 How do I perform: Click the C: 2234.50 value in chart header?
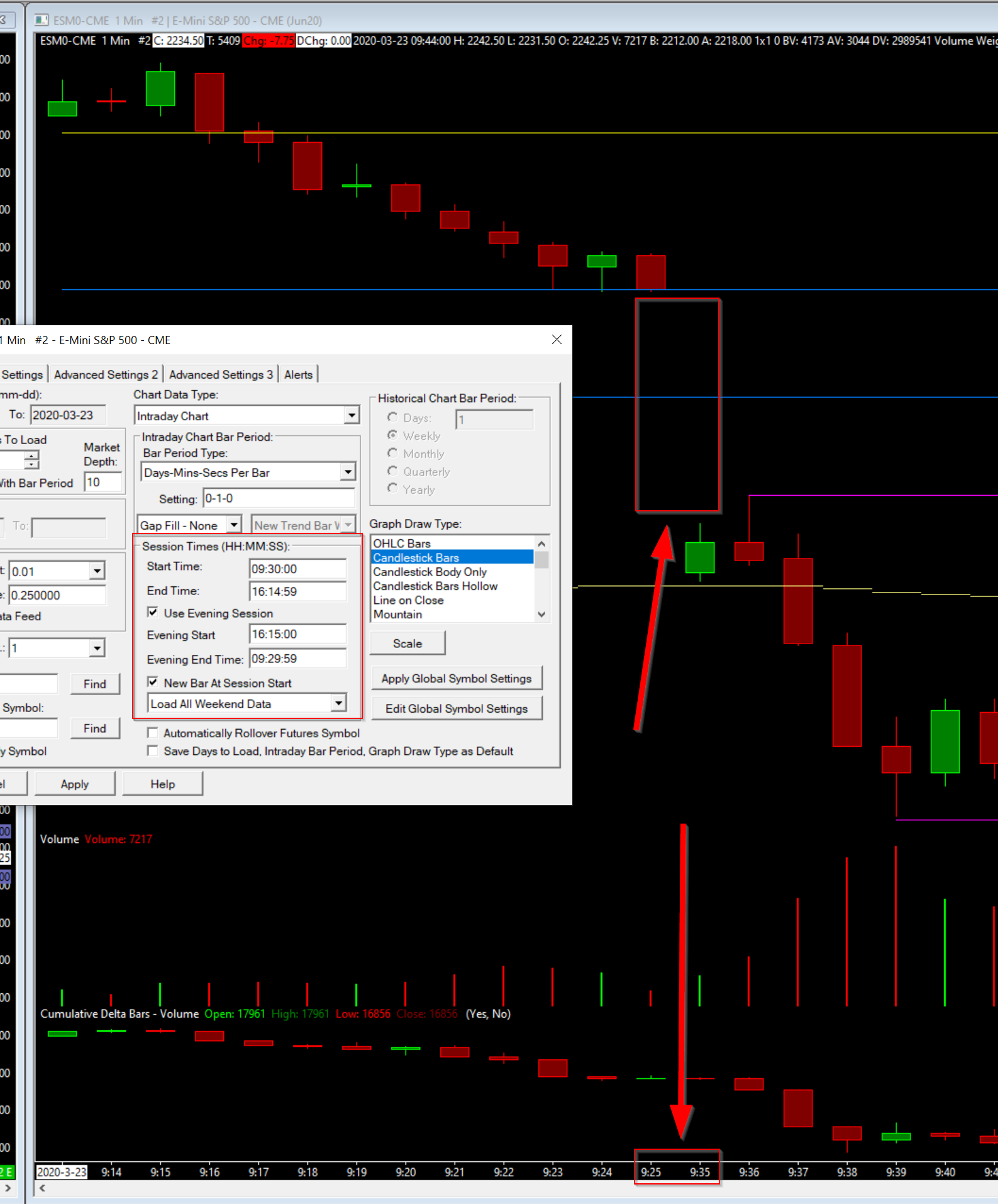[x=179, y=40]
